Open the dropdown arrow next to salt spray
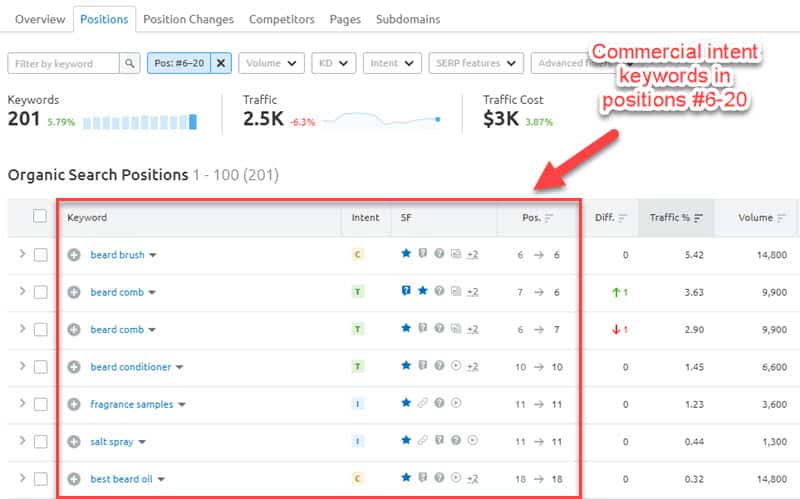 (x=142, y=442)
